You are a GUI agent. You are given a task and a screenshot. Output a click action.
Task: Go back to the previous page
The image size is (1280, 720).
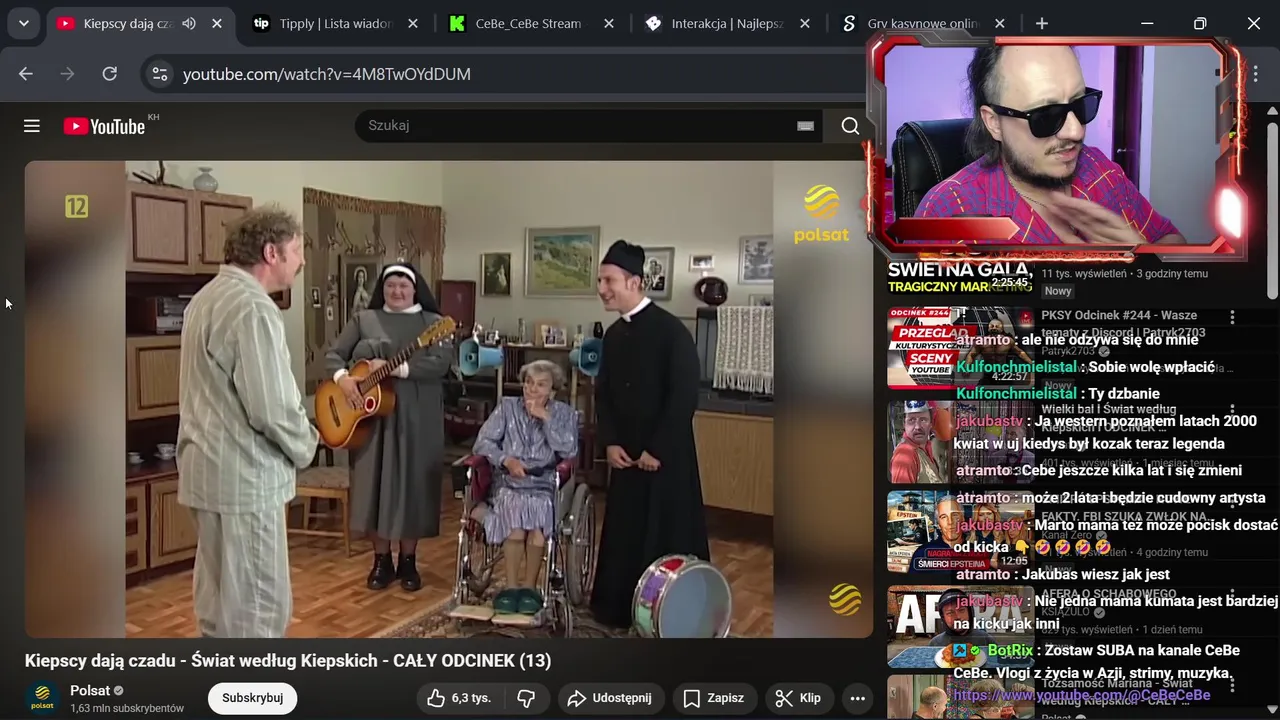point(26,74)
